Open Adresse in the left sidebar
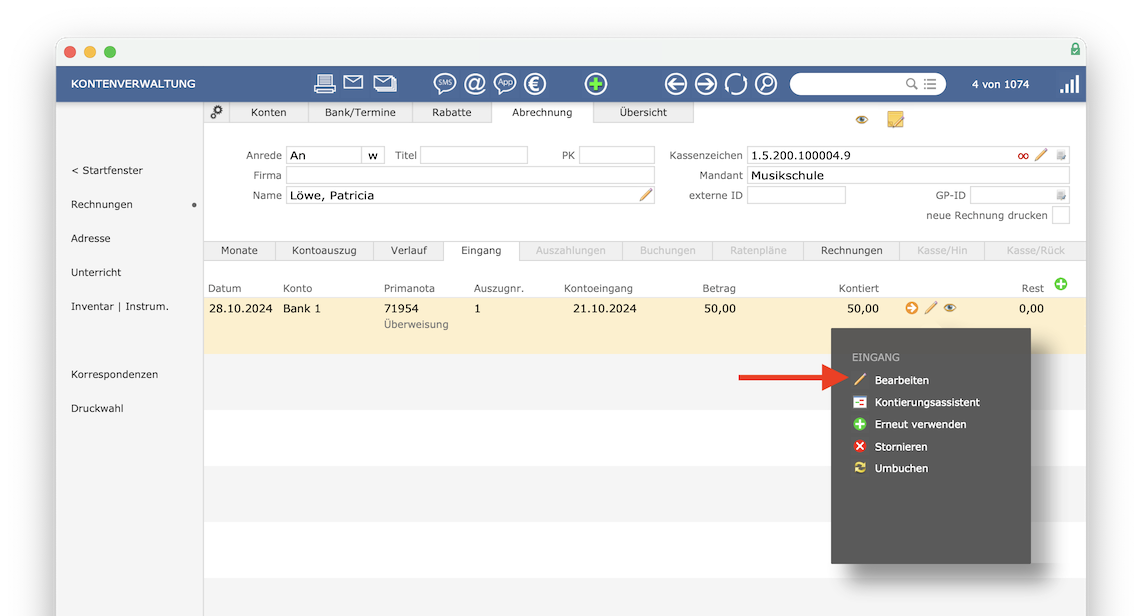The height and width of the screenshot is (616, 1142). tap(91, 238)
